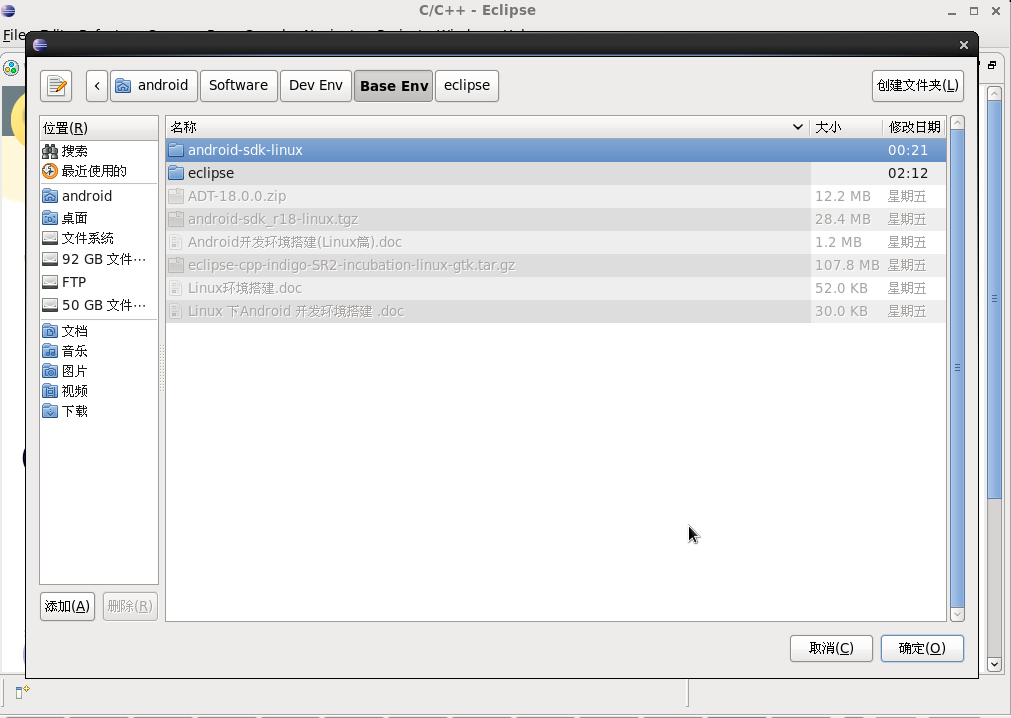Switch to the eclipse breadcrumb segment
1011x718 pixels.
[x=466, y=85]
